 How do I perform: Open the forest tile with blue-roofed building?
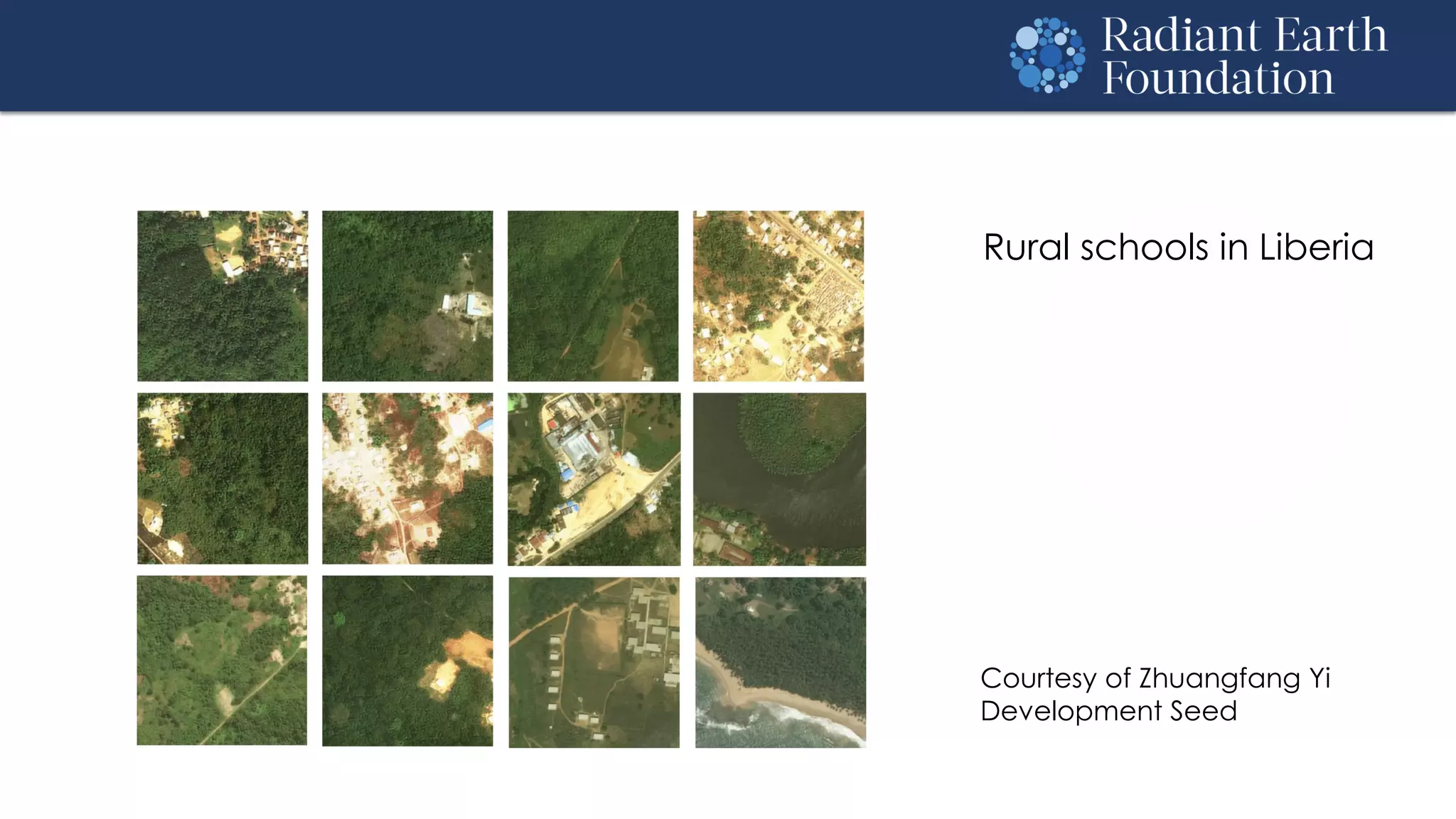coord(407,296)
